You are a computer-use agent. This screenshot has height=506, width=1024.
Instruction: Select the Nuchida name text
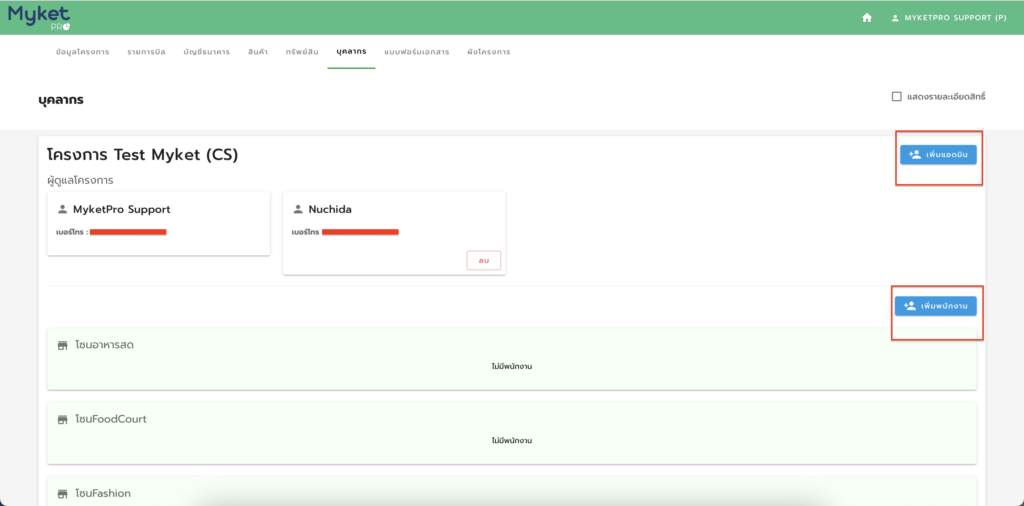click(x=330, y=210)
